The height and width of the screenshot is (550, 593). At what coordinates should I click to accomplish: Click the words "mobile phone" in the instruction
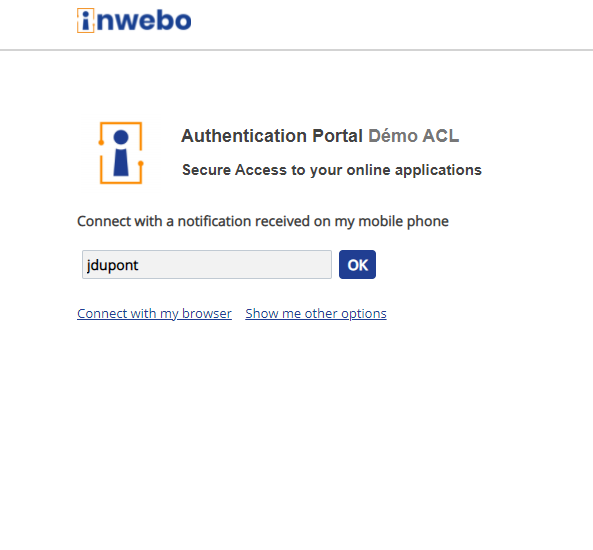tap(404, 221)
